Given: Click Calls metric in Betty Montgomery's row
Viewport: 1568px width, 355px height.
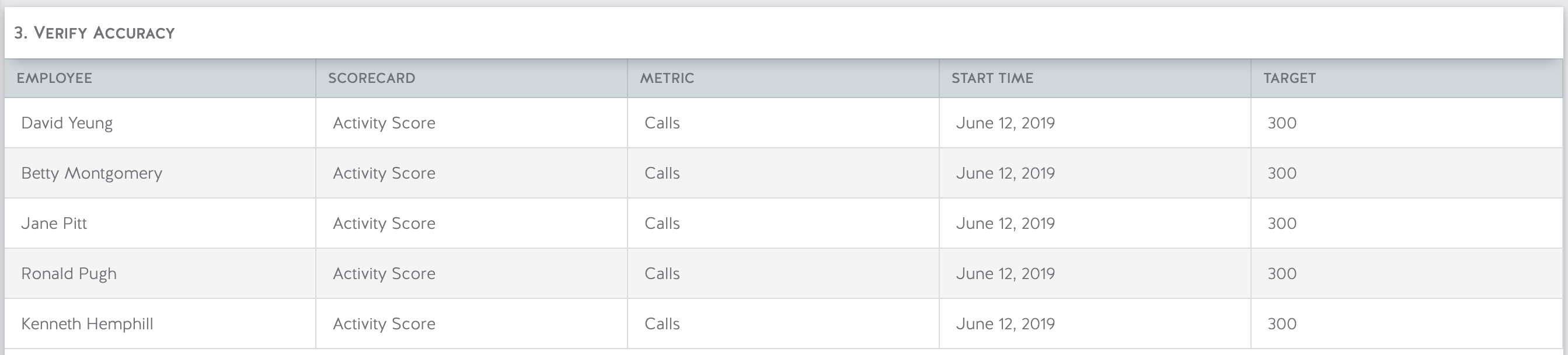Looking at the screenshot, I should click(662, 173).
